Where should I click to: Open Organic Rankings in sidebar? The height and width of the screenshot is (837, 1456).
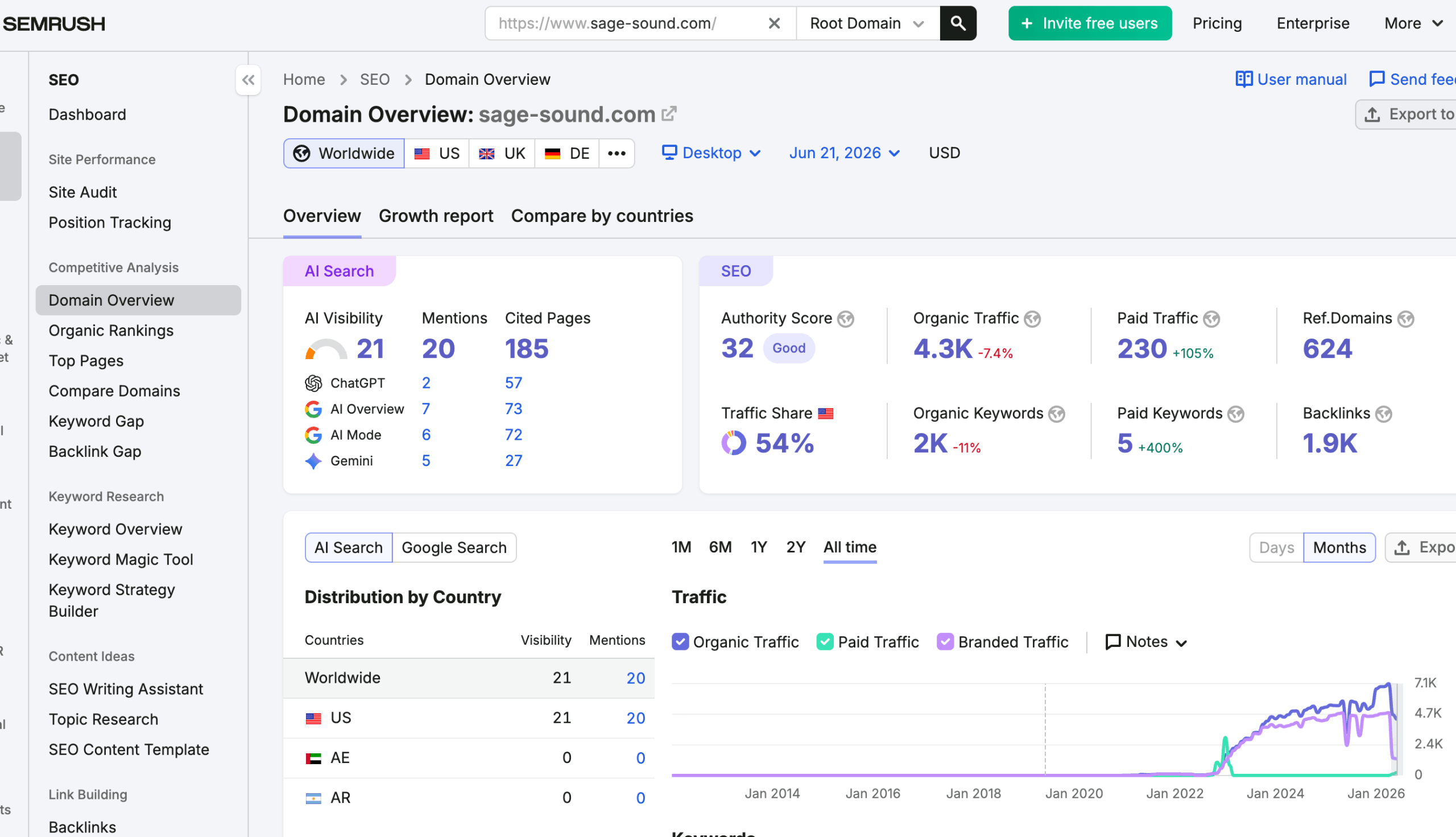click(x=111, y=331)
